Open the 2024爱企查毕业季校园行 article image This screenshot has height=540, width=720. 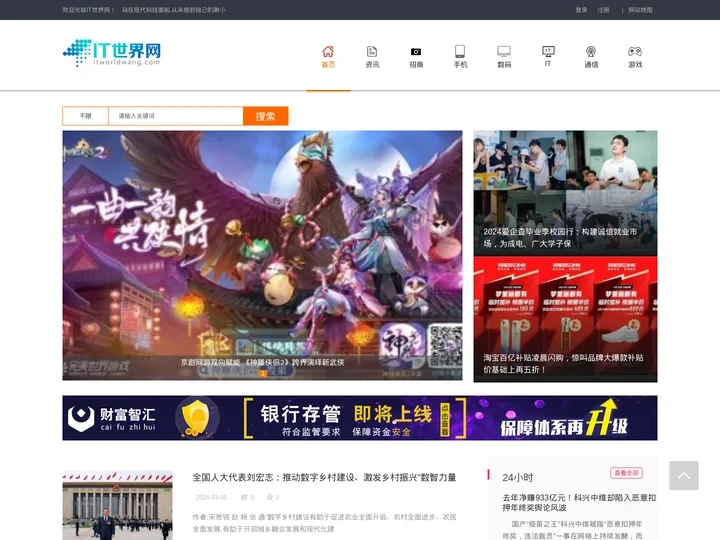tap(565, 193)
